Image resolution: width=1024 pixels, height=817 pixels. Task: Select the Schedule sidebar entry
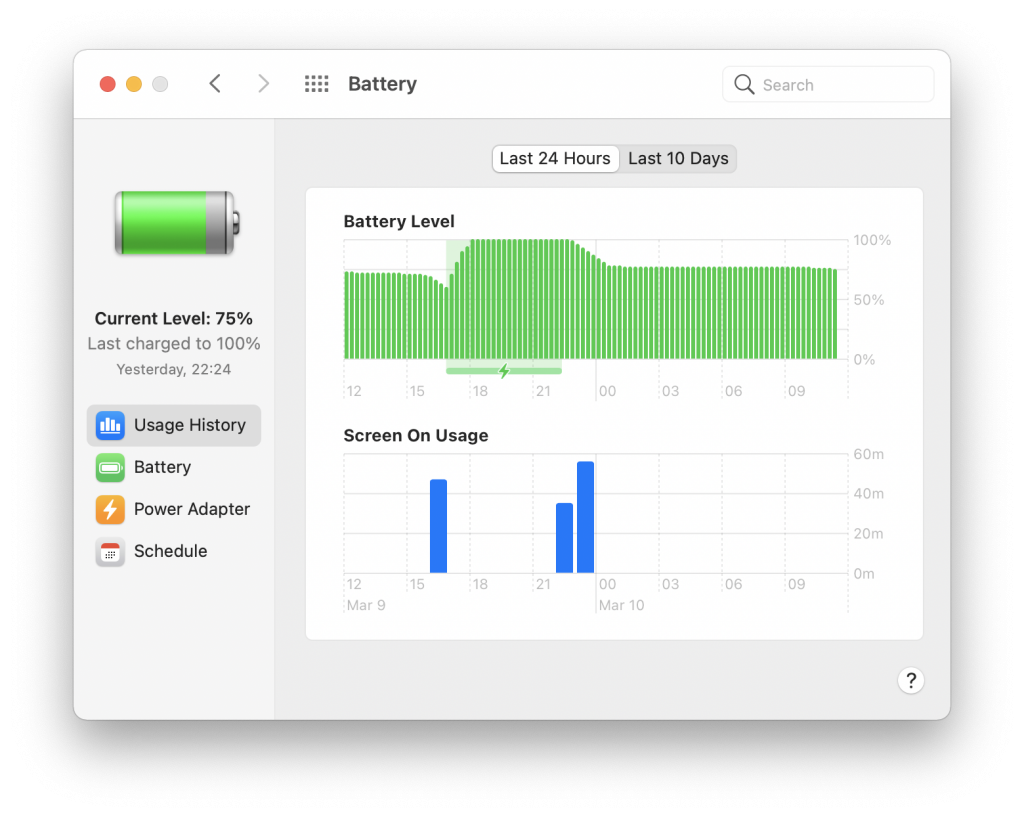coord(170,551)
